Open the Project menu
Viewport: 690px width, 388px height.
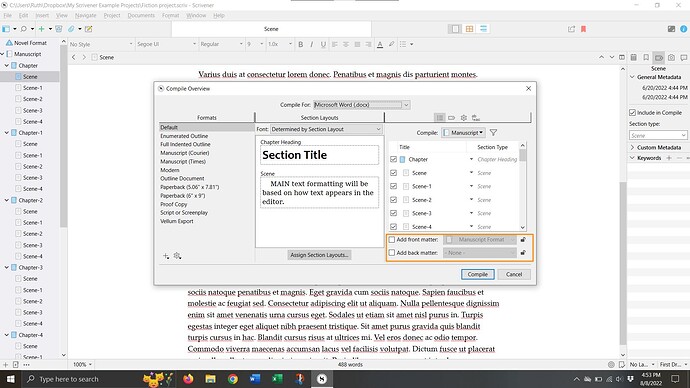tap(112, 15)
